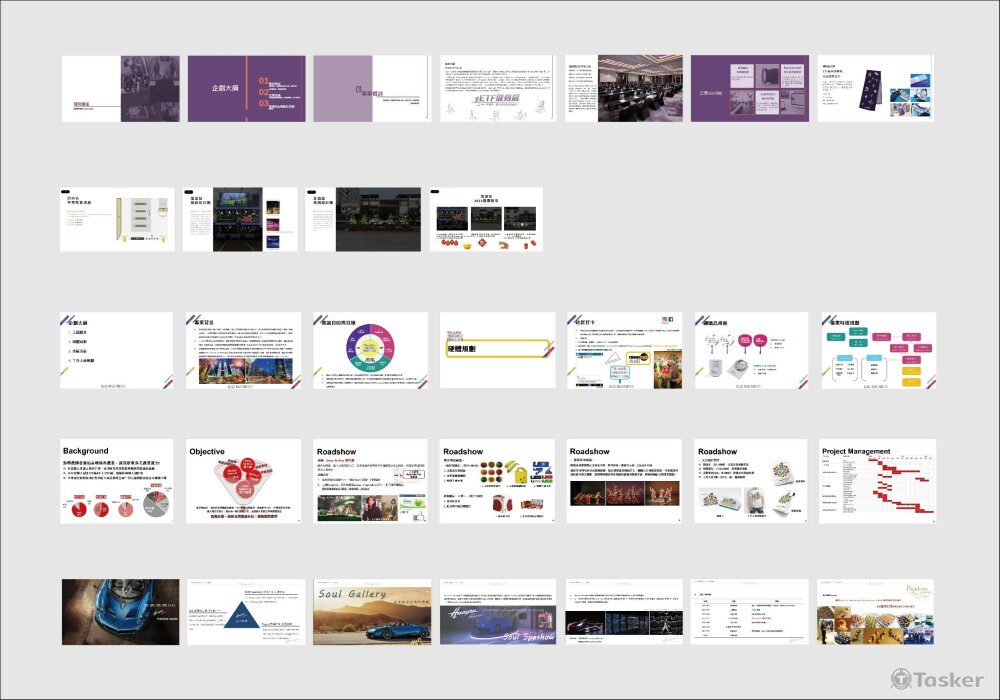The image size is (1000, 700).
Task: Select the blue Pagani car top-view cover slide
Action: pyautogui.click(x=121, y=612)
